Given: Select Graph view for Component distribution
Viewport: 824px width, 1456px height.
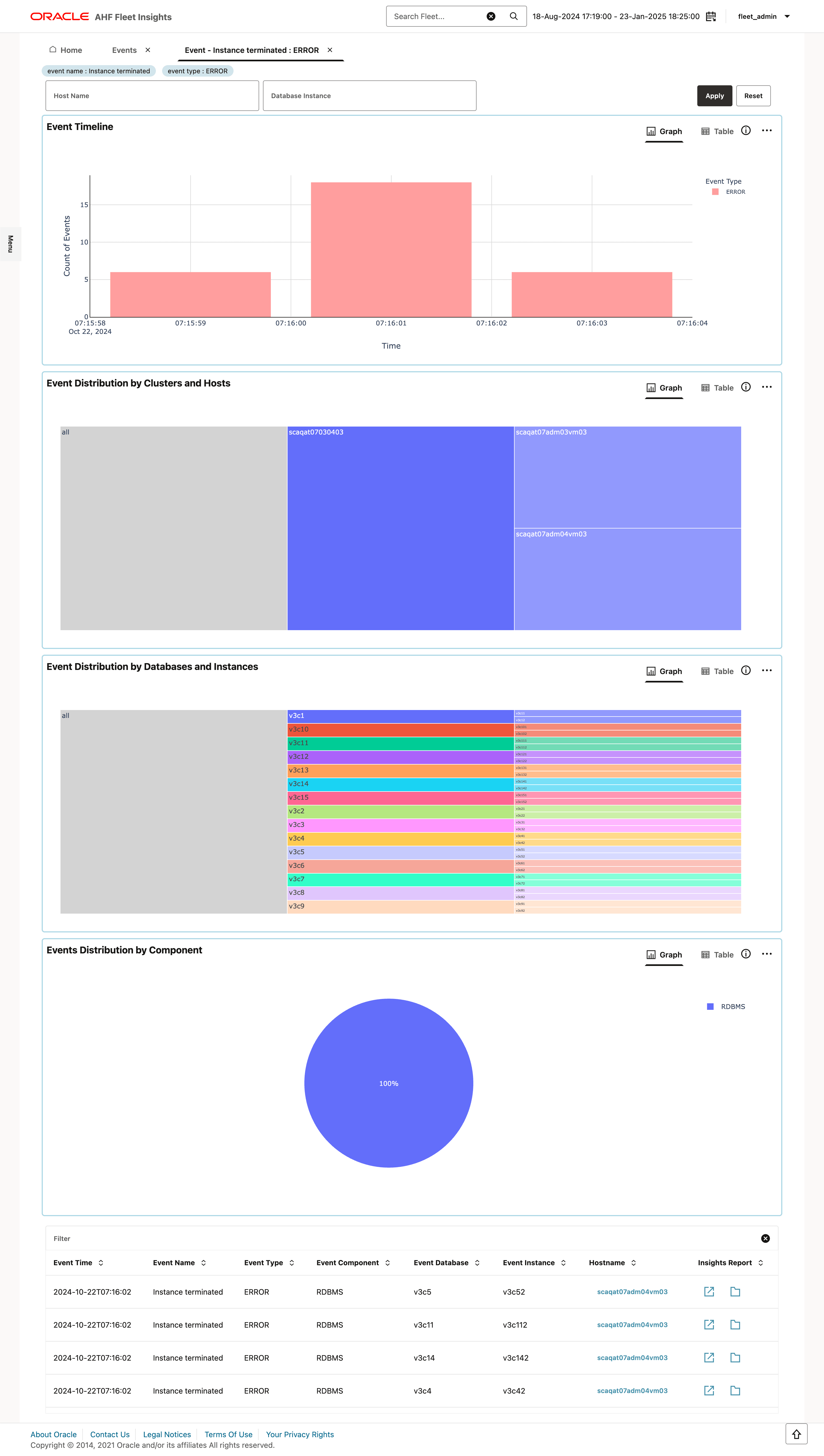Looking at the screenshot, I should [664, 954].
